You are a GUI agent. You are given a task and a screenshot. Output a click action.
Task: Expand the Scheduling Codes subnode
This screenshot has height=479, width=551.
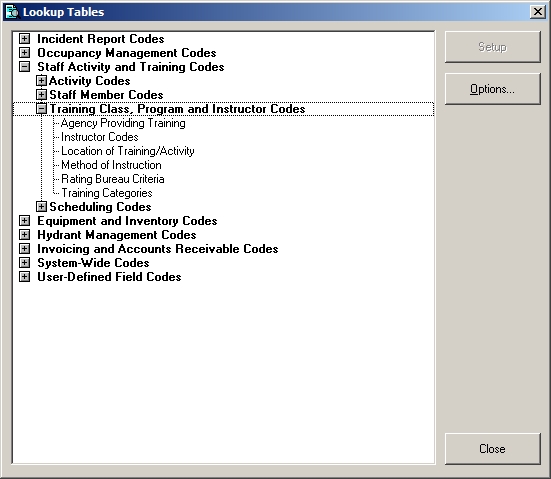click(x=41, y=207)
